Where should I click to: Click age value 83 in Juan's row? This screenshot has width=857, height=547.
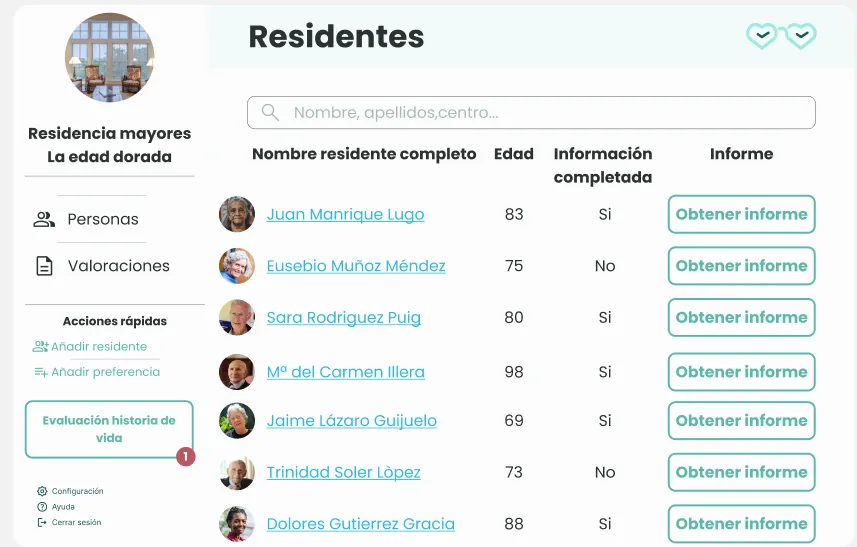[x=514, y=214]
